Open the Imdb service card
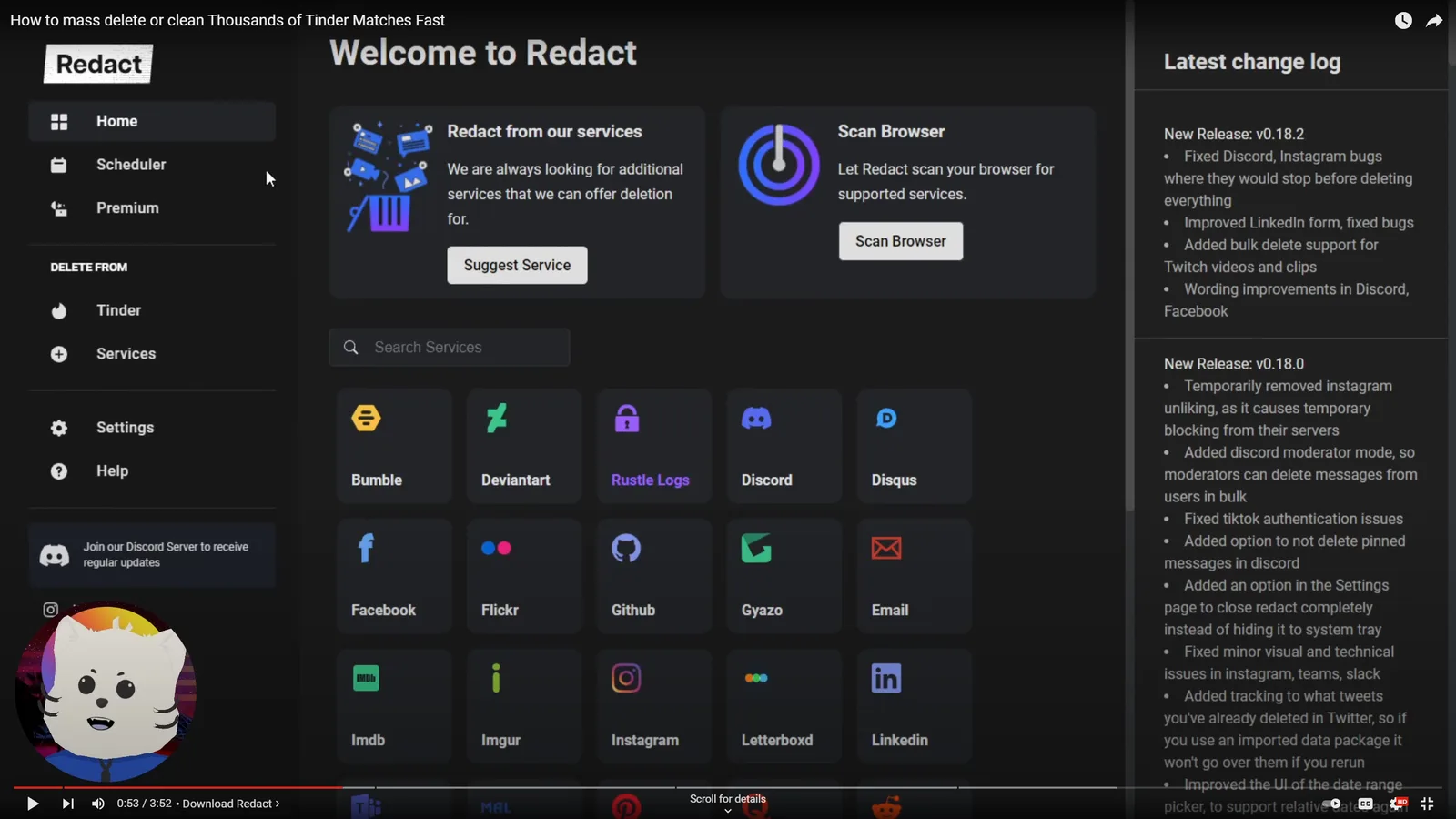 pyautogui.click(x=394, y=706)
